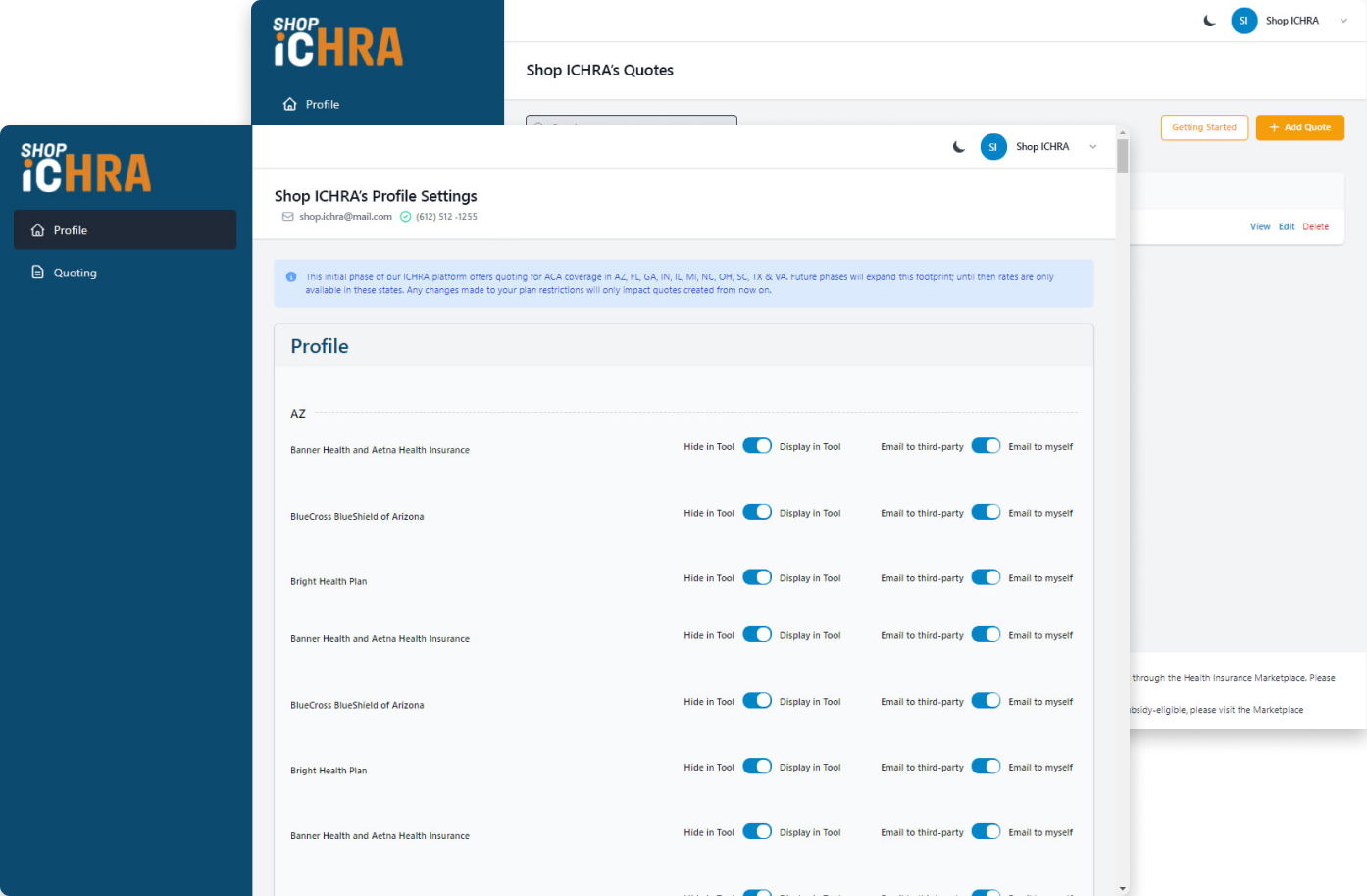This screenshot has width=1367, height=896.
Task: Toggle moon icon in Quotes window header
Action: coord(1210,21)
